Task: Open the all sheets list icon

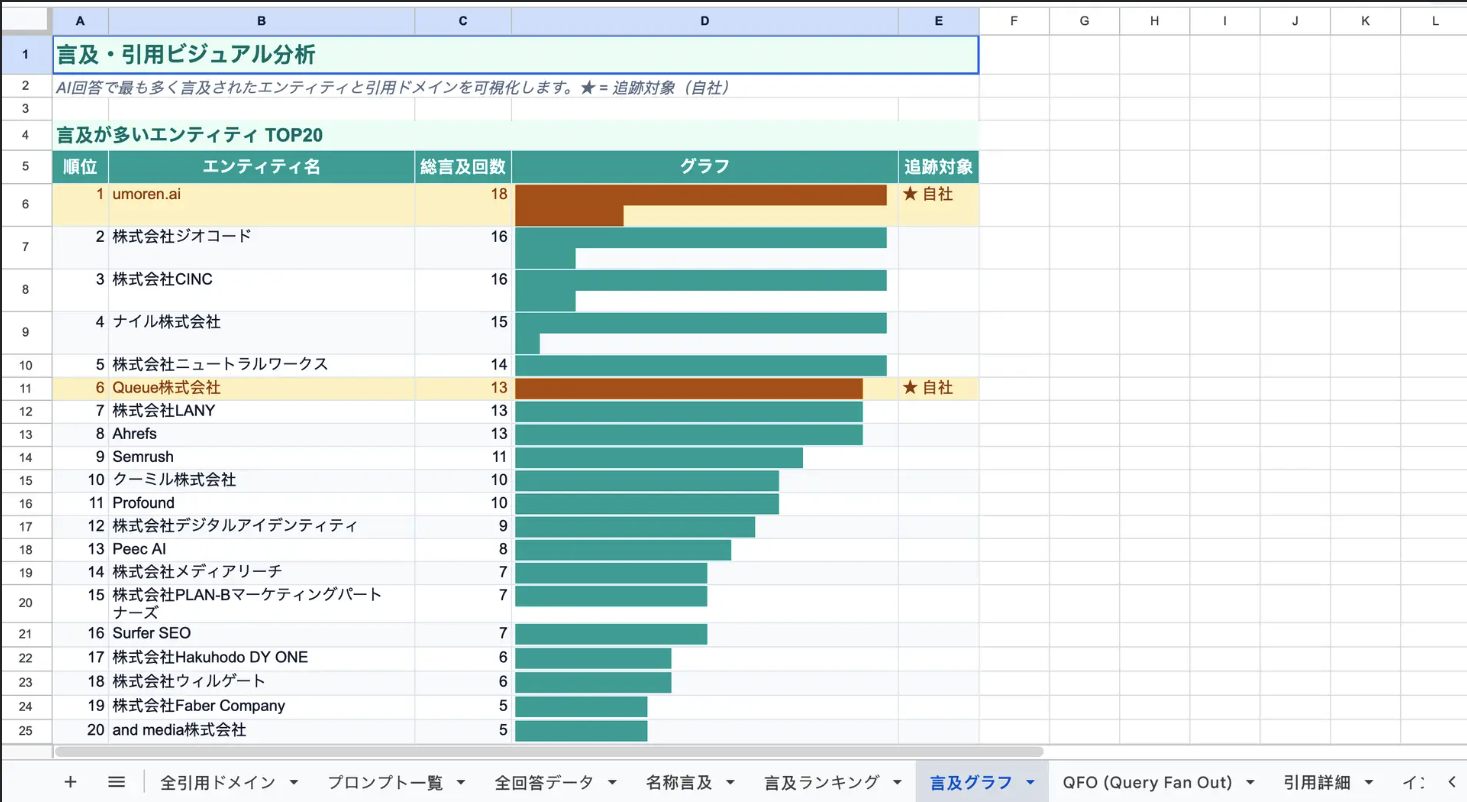Action: coord(116,782)
